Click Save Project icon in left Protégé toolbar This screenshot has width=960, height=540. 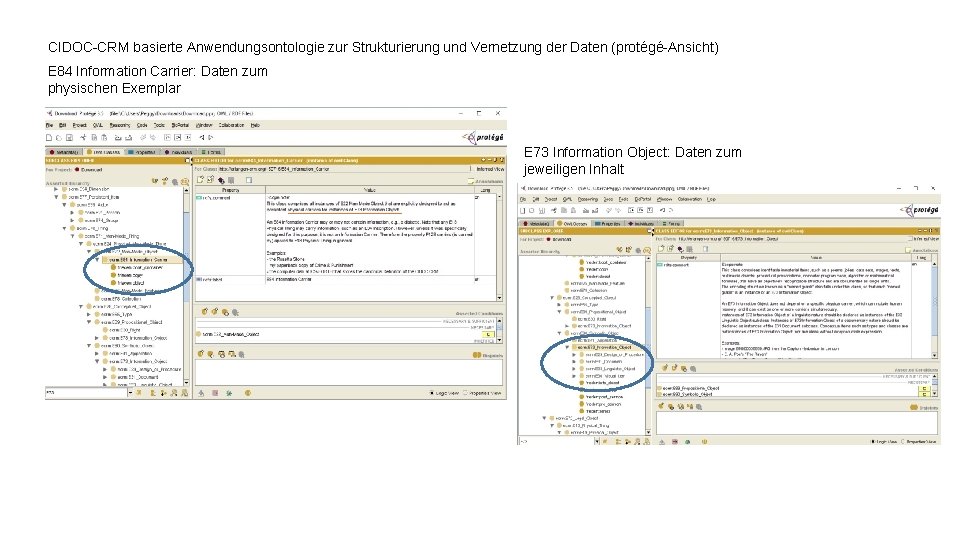[69, 138]
